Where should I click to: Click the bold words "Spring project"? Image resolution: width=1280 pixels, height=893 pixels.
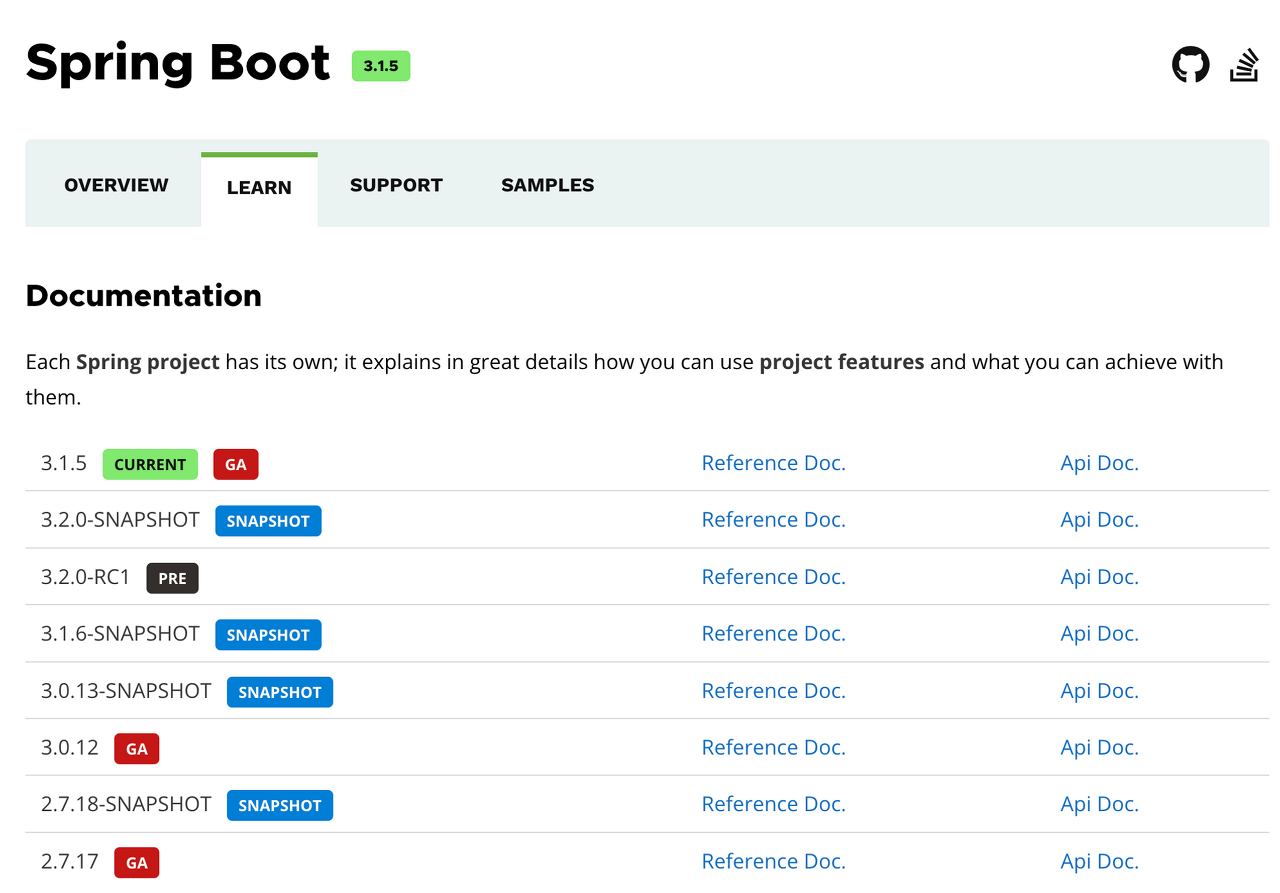tap(148, 362)
